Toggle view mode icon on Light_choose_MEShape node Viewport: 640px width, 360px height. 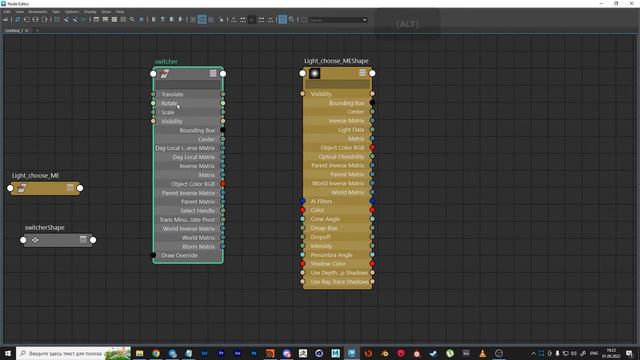click(362, 73)
